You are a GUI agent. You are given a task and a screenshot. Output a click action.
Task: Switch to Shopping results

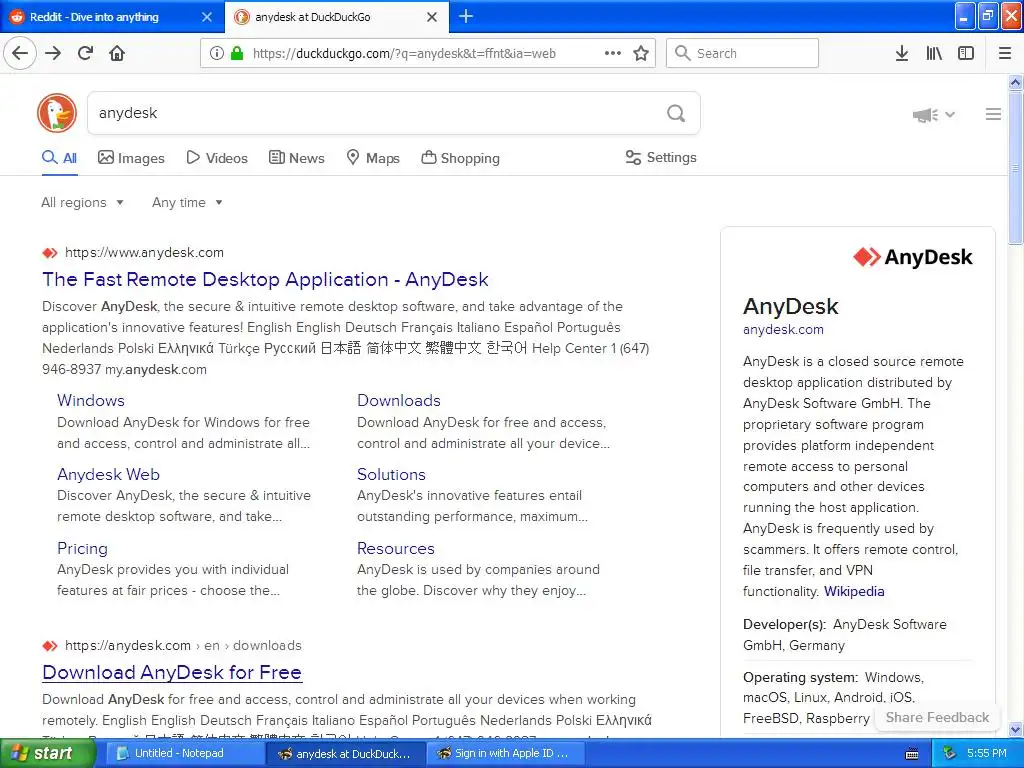pos(460,158)
